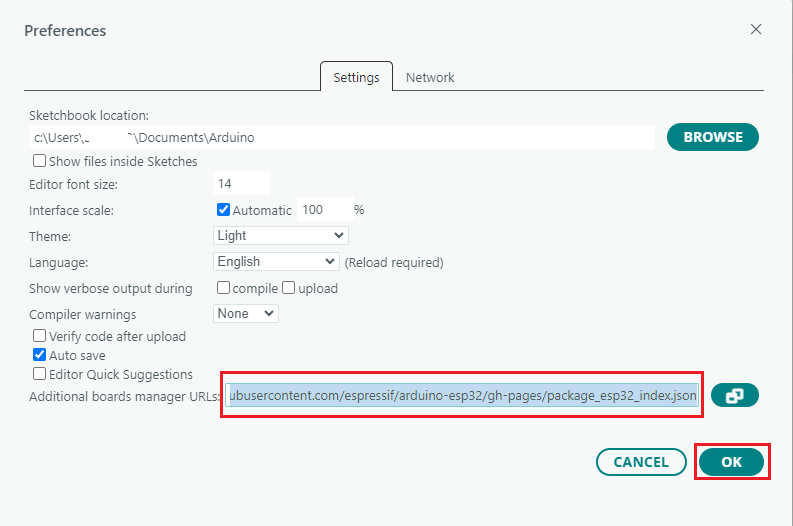The height and width of the screenshot is (526, 793).
Task: Turn on Editor Quick Suggestions
Action: click(x=39, y=374)
